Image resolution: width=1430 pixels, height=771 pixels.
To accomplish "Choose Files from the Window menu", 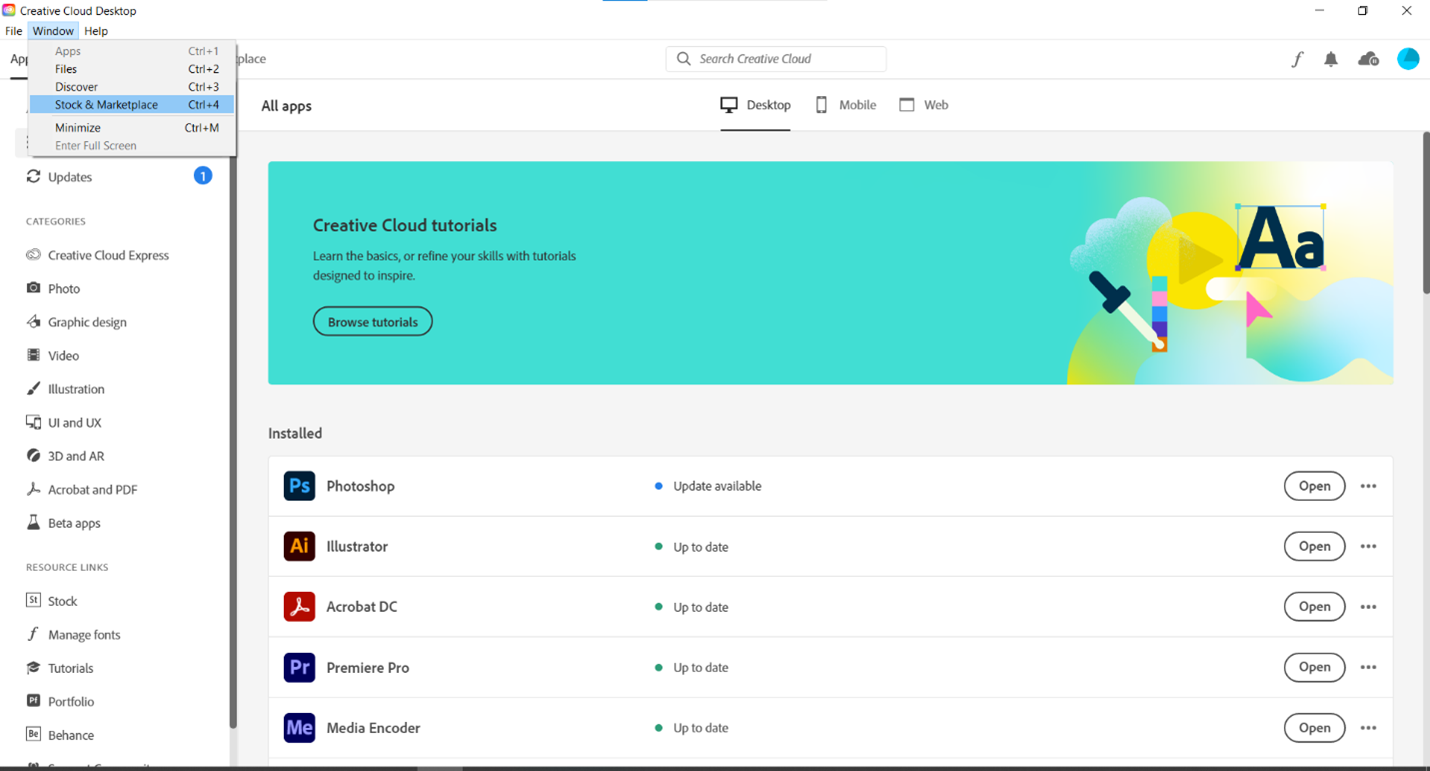I will click(132, 69).
